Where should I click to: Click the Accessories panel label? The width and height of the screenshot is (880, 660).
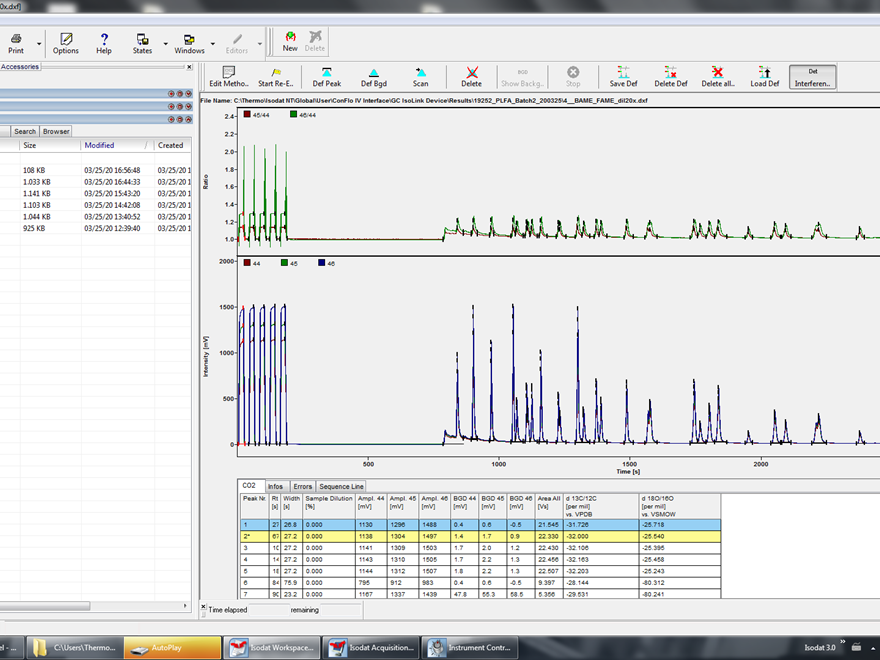20,67
